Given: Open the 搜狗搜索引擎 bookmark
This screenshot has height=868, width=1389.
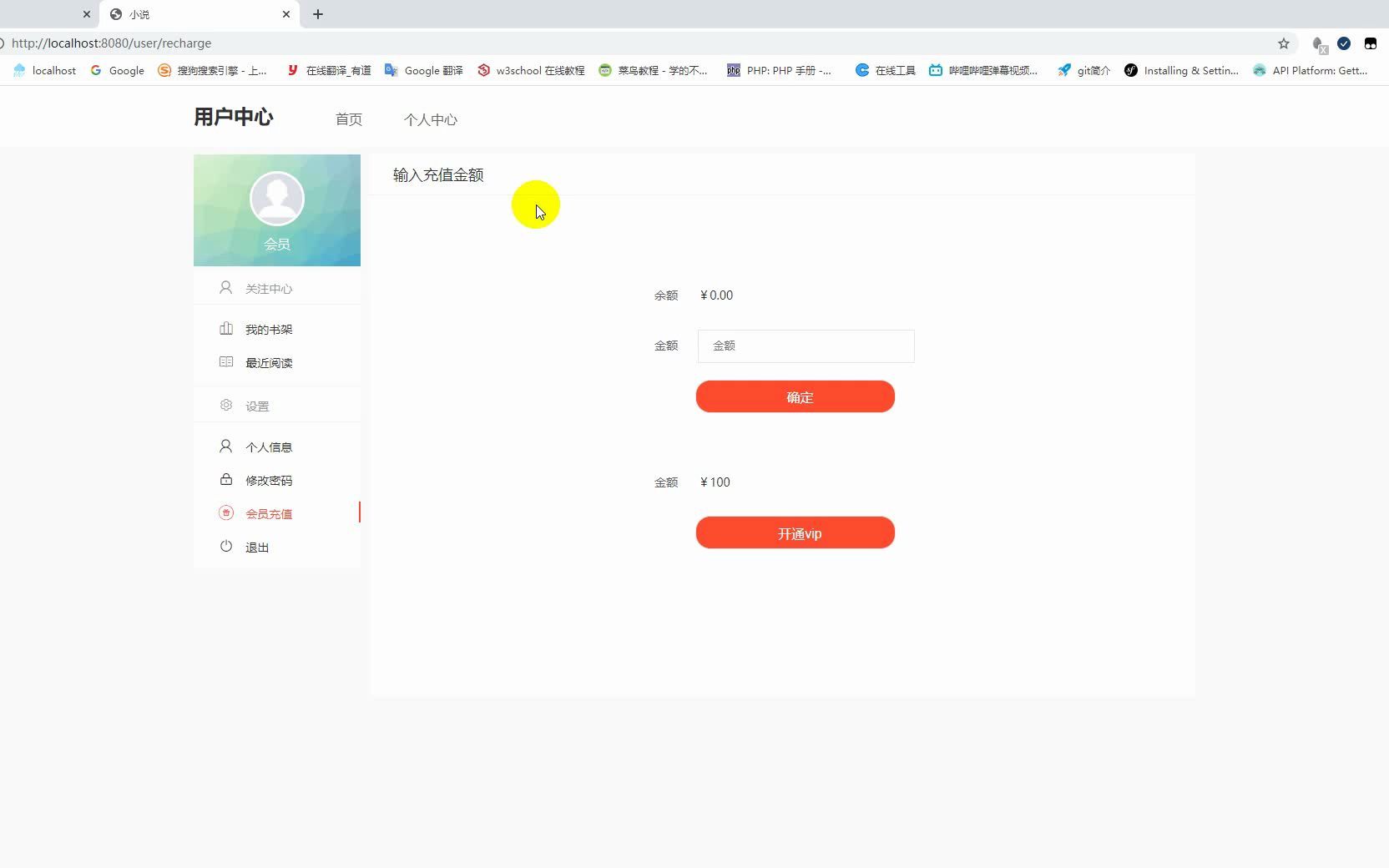Looking at the screenshot, I should [212, 70].
